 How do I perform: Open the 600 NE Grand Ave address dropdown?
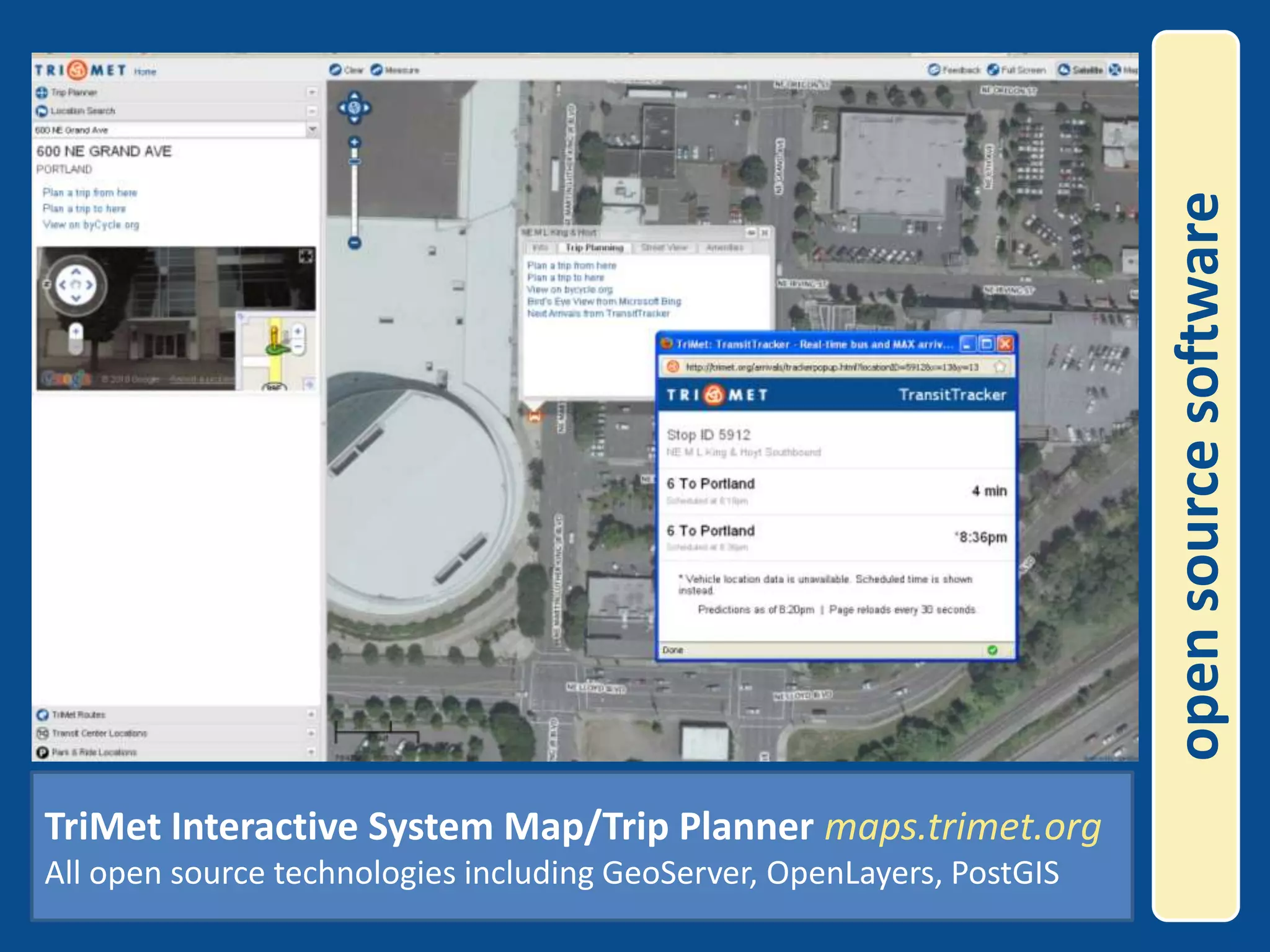point(312,130)
